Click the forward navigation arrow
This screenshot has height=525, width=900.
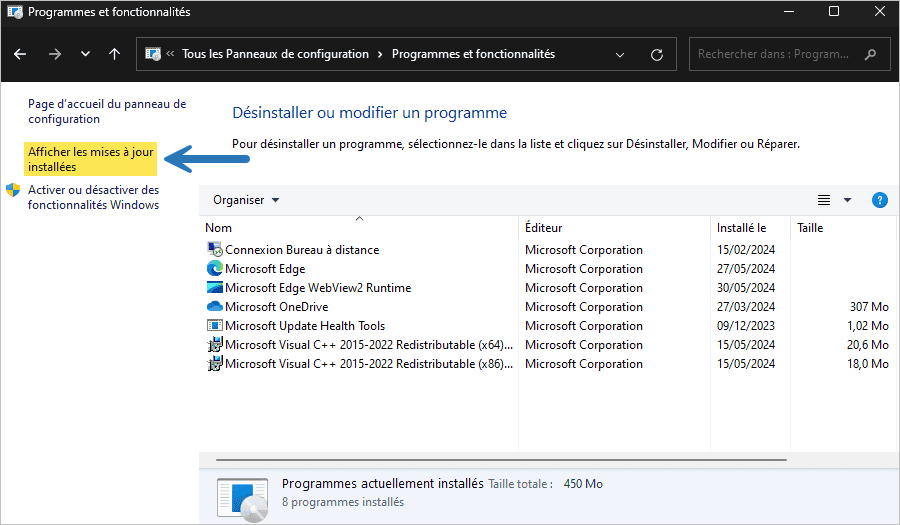tap(55, 54)
